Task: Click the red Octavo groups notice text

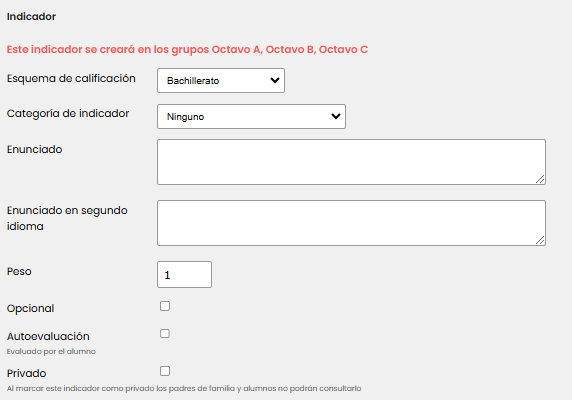Action: tap(187, 49)
